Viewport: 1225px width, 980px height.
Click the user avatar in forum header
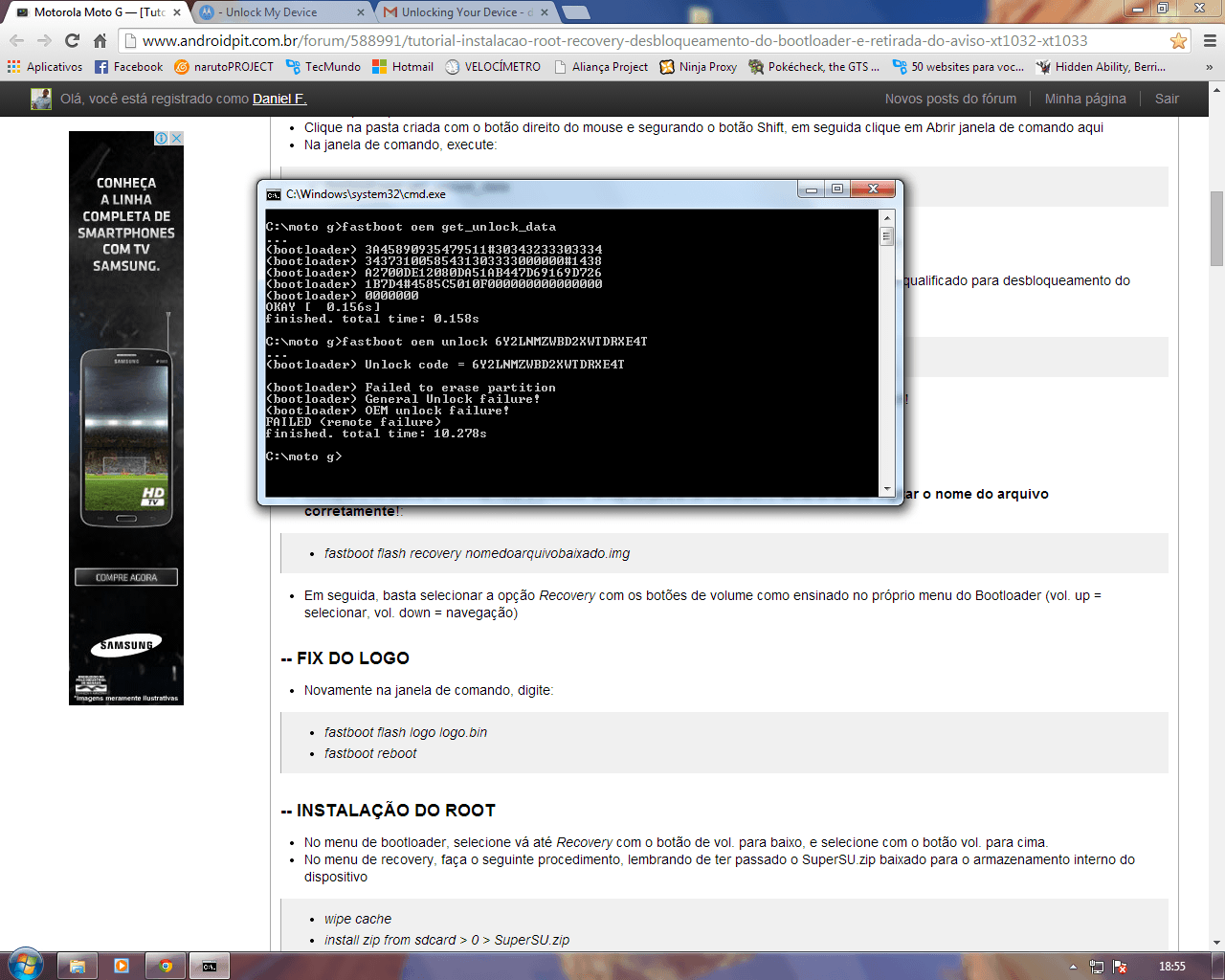click(41, 99)
